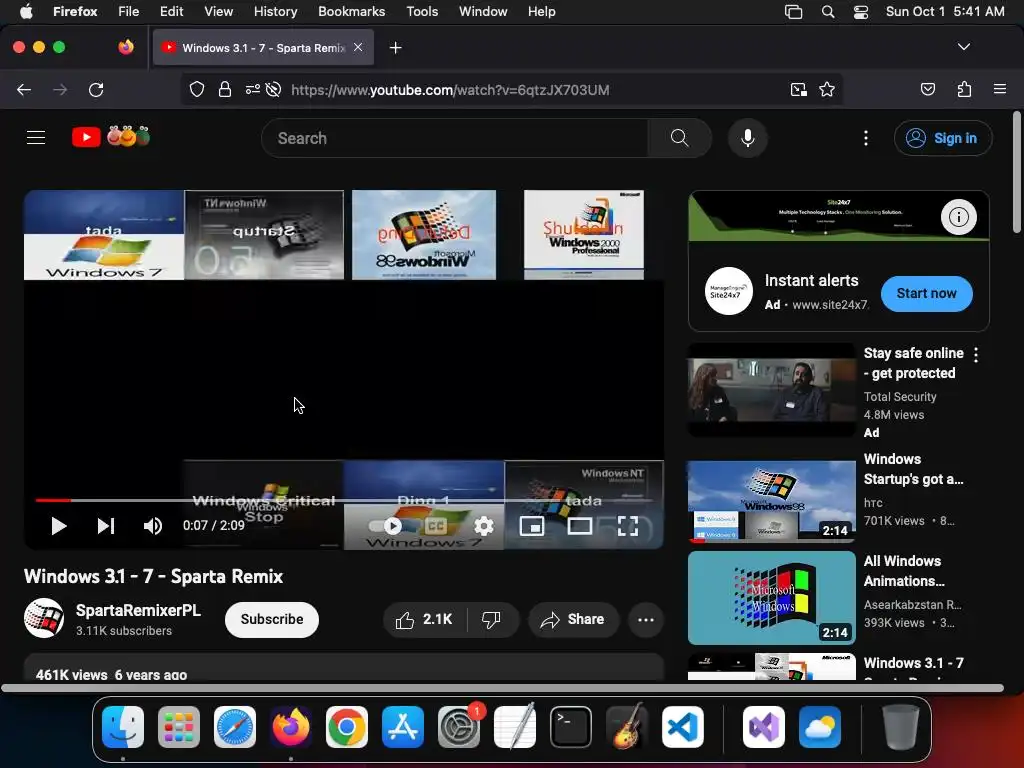1024x768 pixels.
Task: Bookmark this page star
Action: (x=827, y=89)
